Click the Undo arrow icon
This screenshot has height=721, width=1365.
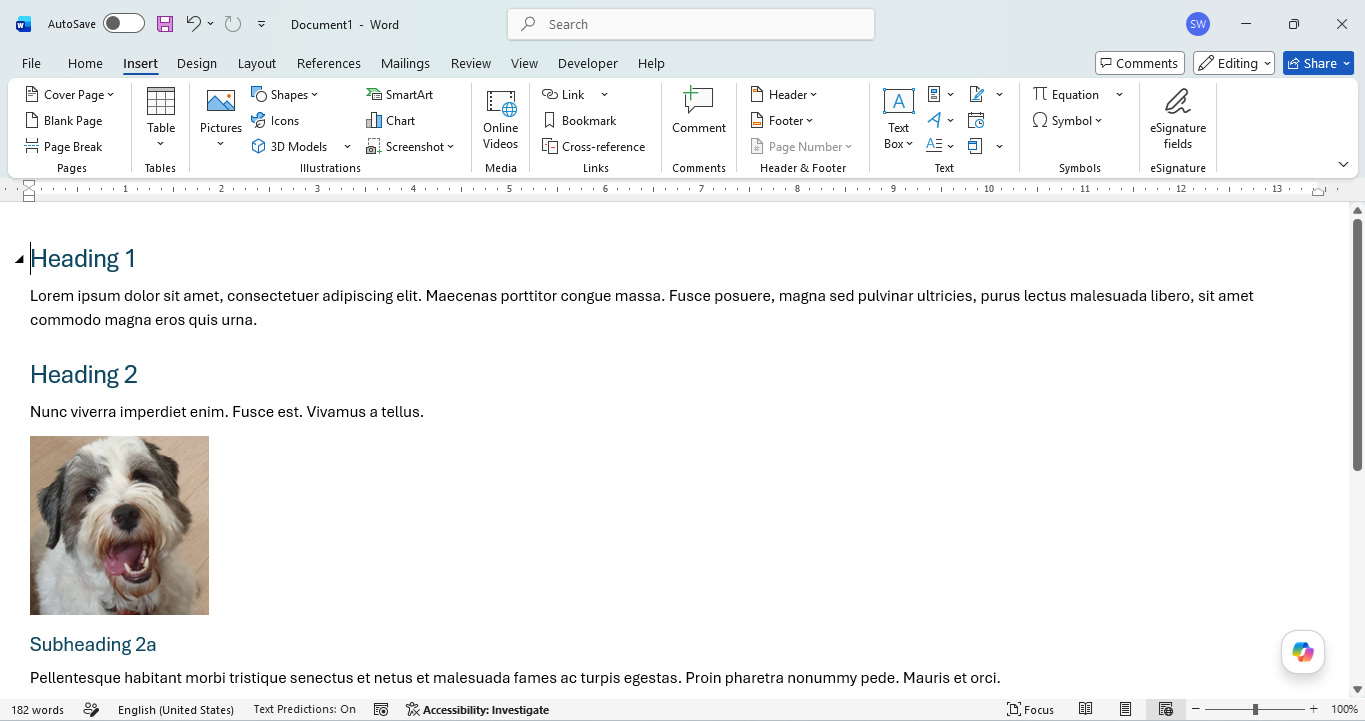coord(194,24)
